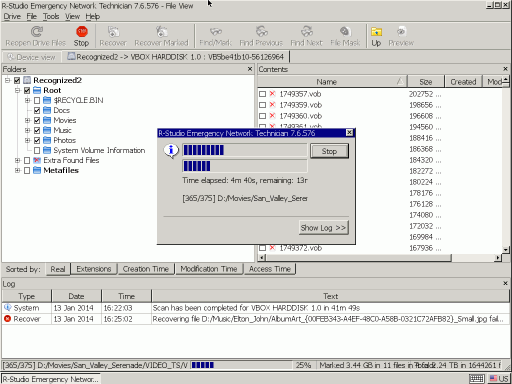The width and height of the screenshot is (512, 384).
Task: Sort by Modification Time tab
Action: click(x=209, y=269)
